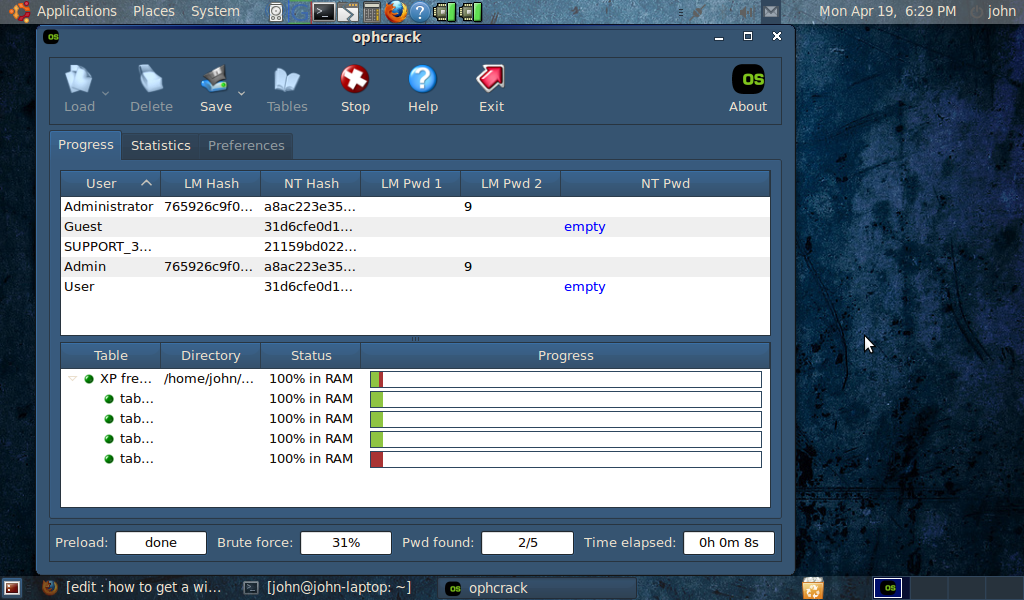Viewport: 1024px width, 600px height.
Task: Open the Trash icon in bottom panel
Action: 812,588
